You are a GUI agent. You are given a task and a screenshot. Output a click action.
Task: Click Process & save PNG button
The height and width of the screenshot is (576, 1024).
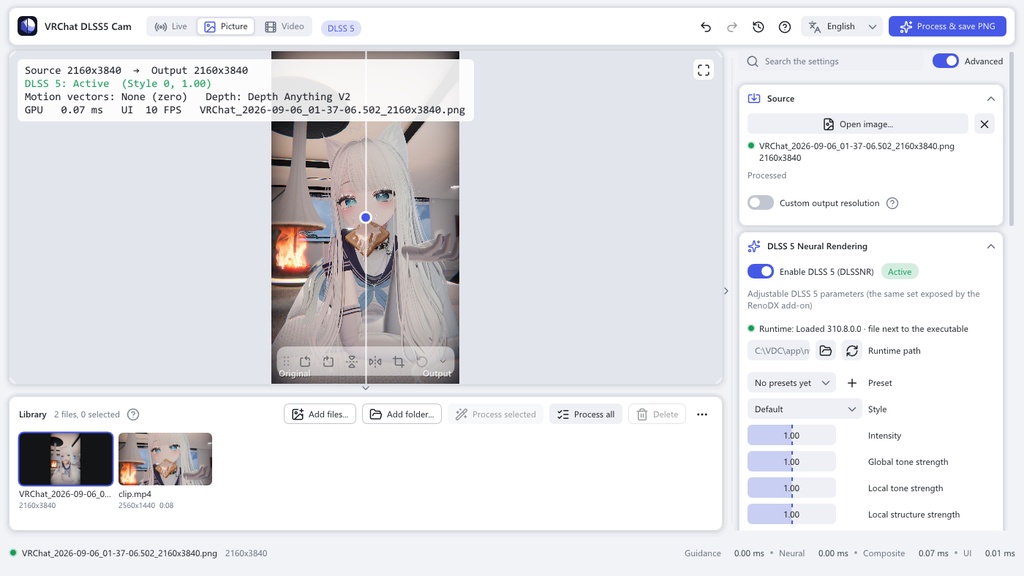[x=947, y=27]
